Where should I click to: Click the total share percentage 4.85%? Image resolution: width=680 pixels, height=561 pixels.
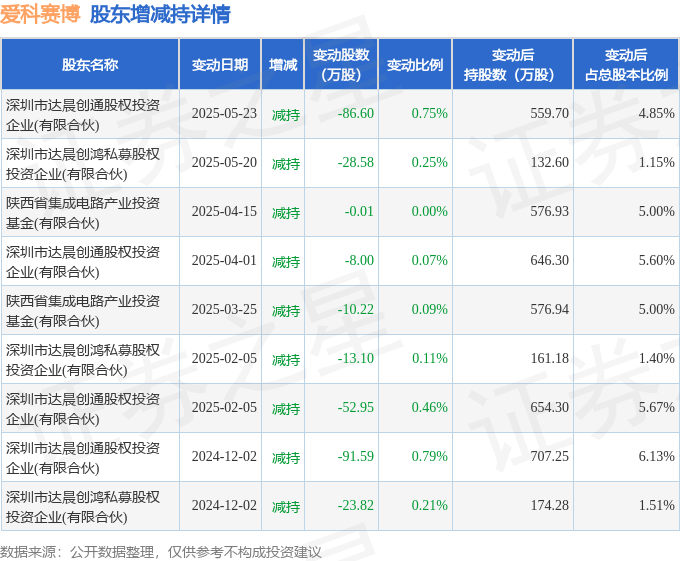(x=657, y=114)
